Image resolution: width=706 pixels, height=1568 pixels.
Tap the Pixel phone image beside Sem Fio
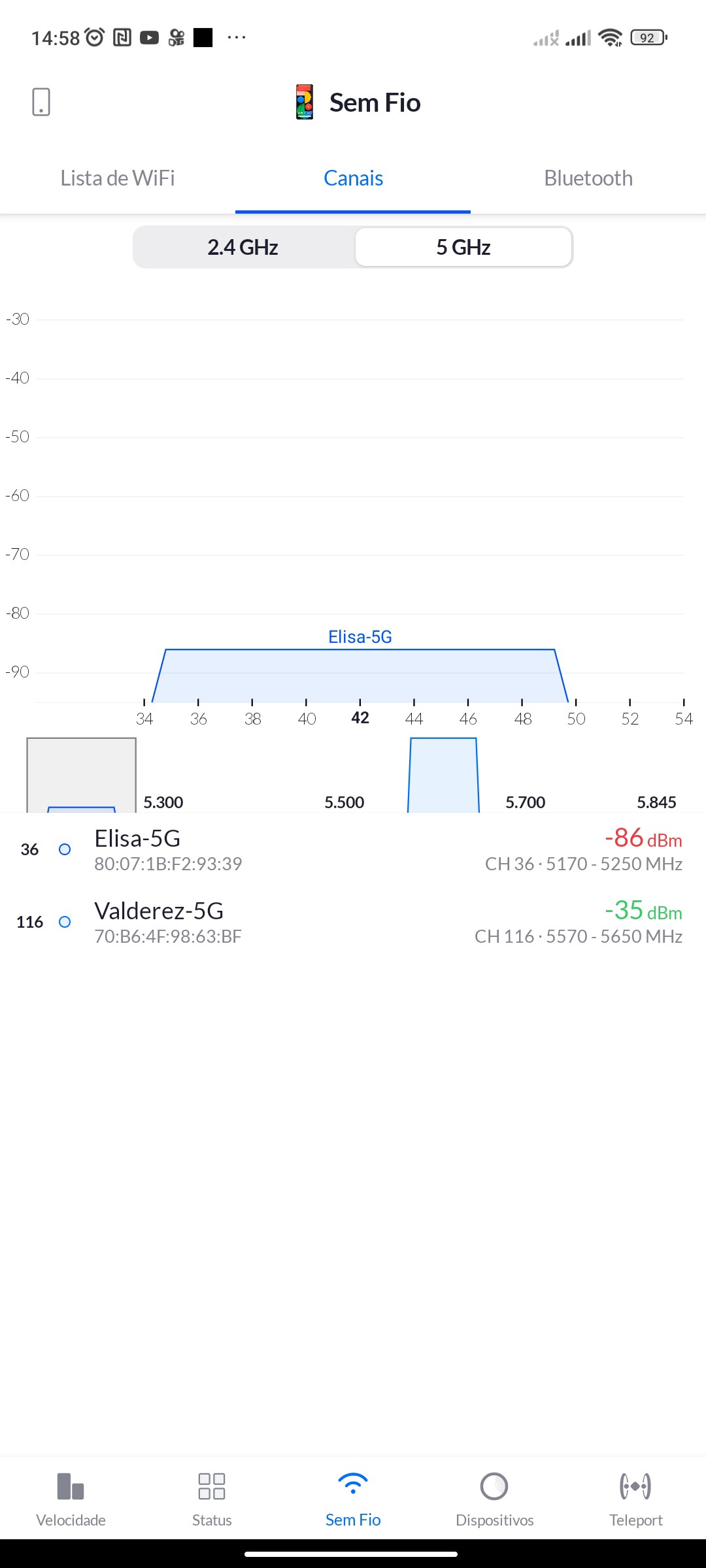(305, 103)
